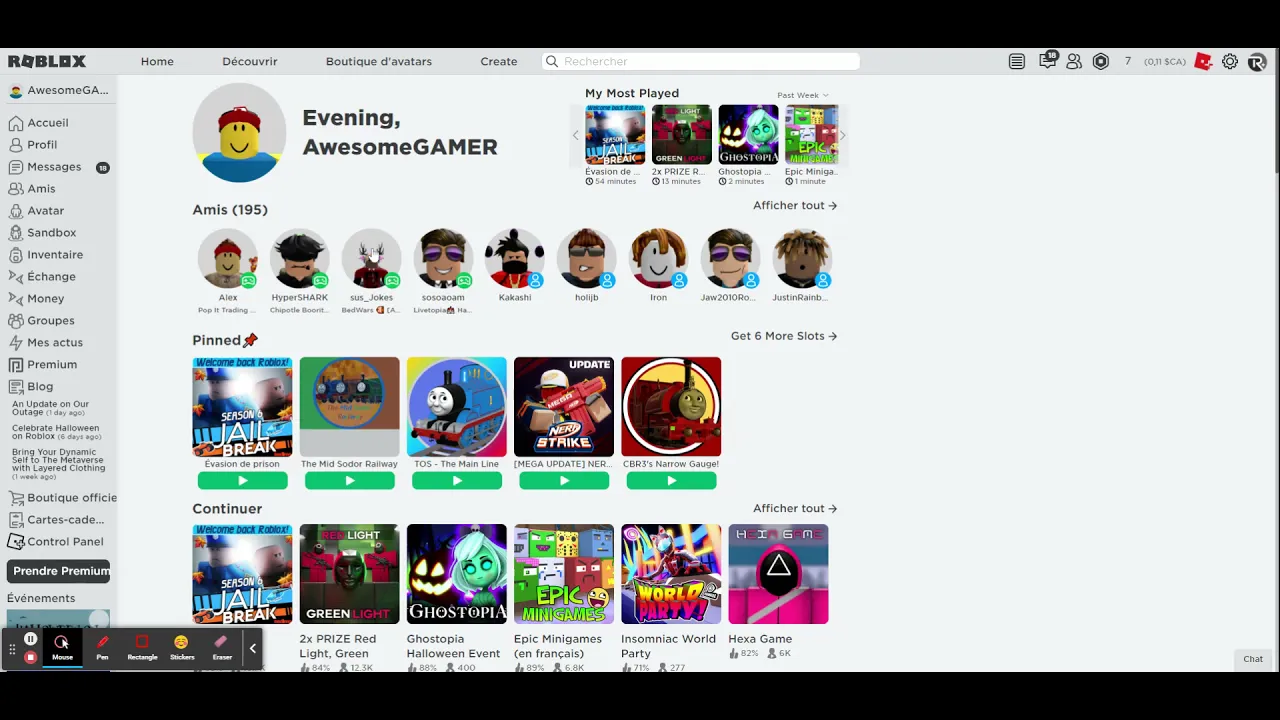Screen dimensions: 1280x720
Task: Show previous Most Played games with left arrow
Action: click(575, 135)
